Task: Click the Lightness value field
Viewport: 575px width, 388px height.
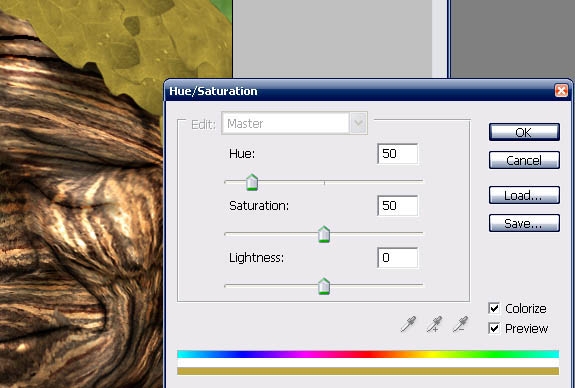Action: click(398, 258)
